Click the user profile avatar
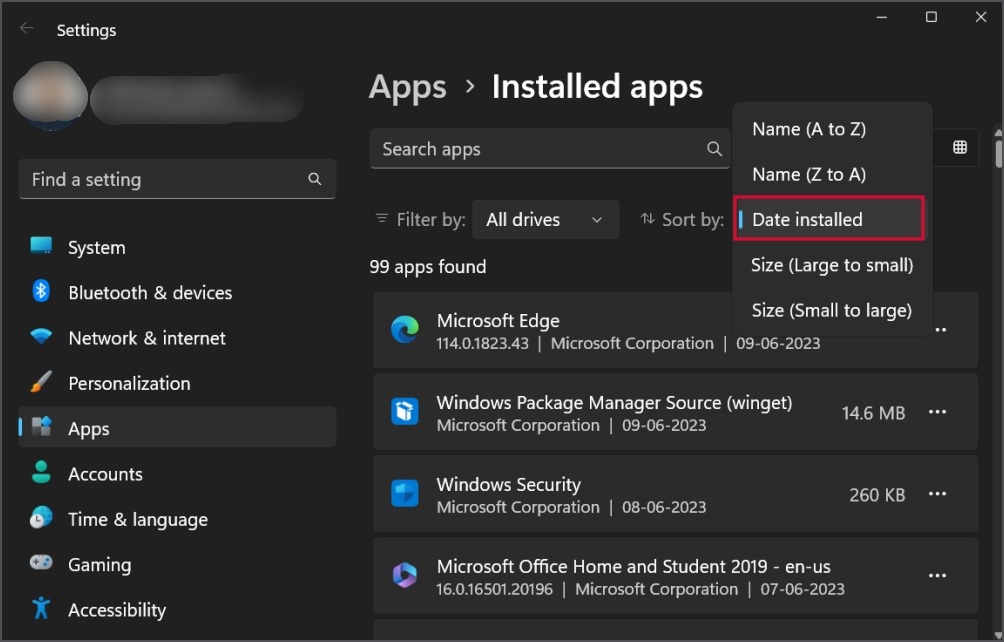The width and height of the screenshot is (1004, 642). coord(51,95)
